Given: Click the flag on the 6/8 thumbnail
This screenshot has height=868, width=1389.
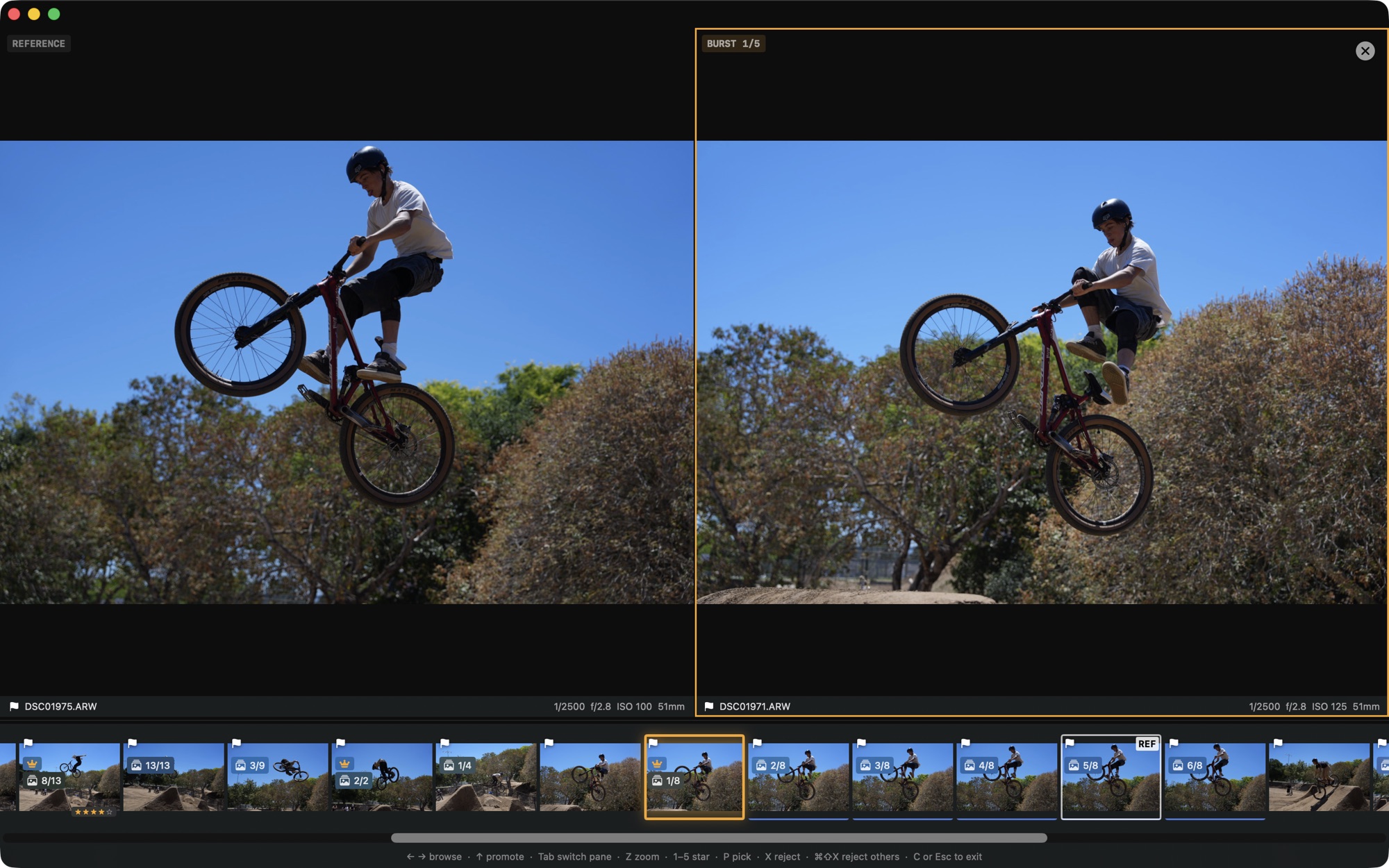Looking at the screenshot, I should pyautogui.click(x=1174, y=743).
